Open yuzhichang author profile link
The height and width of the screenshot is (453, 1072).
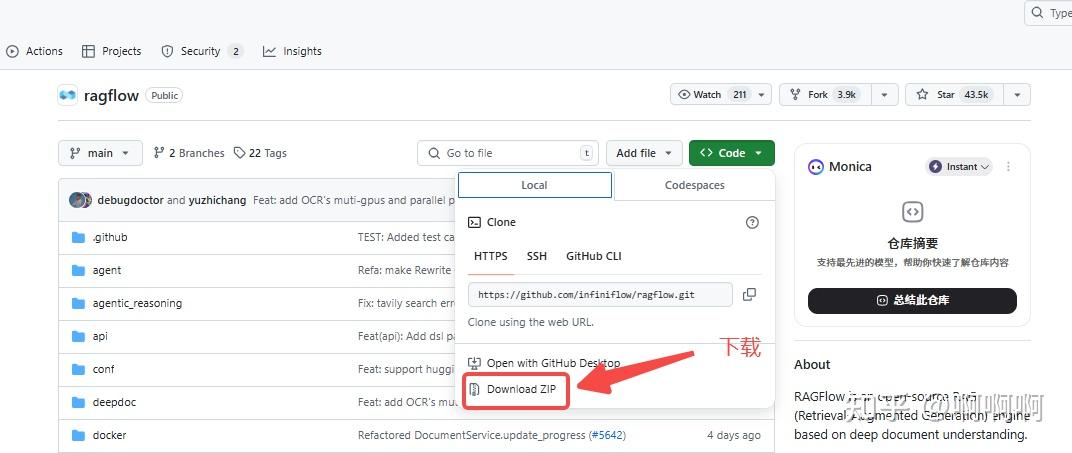click(217, 200)
